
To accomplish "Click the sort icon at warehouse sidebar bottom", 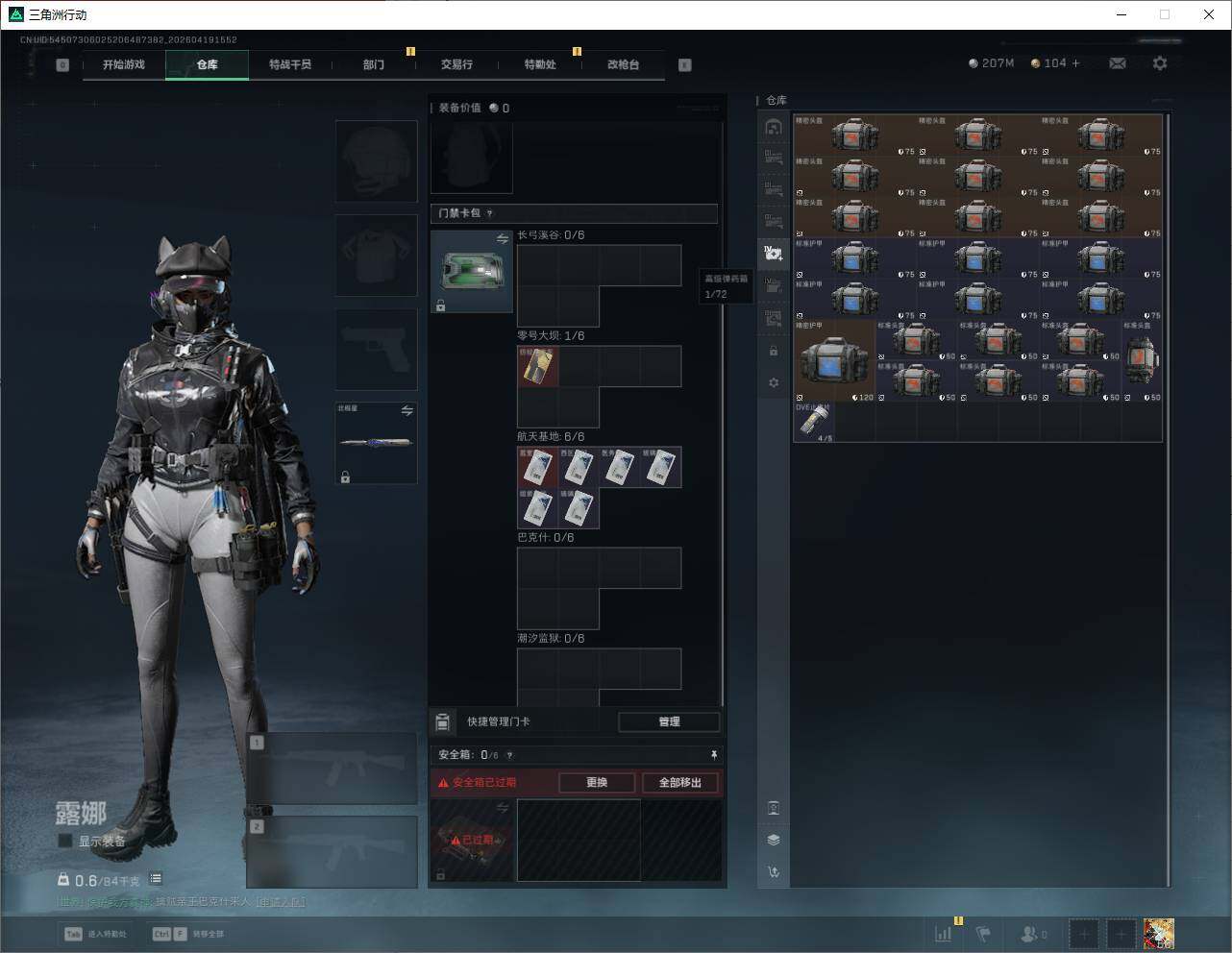I will pyautogui.click(x=774, y=871).
